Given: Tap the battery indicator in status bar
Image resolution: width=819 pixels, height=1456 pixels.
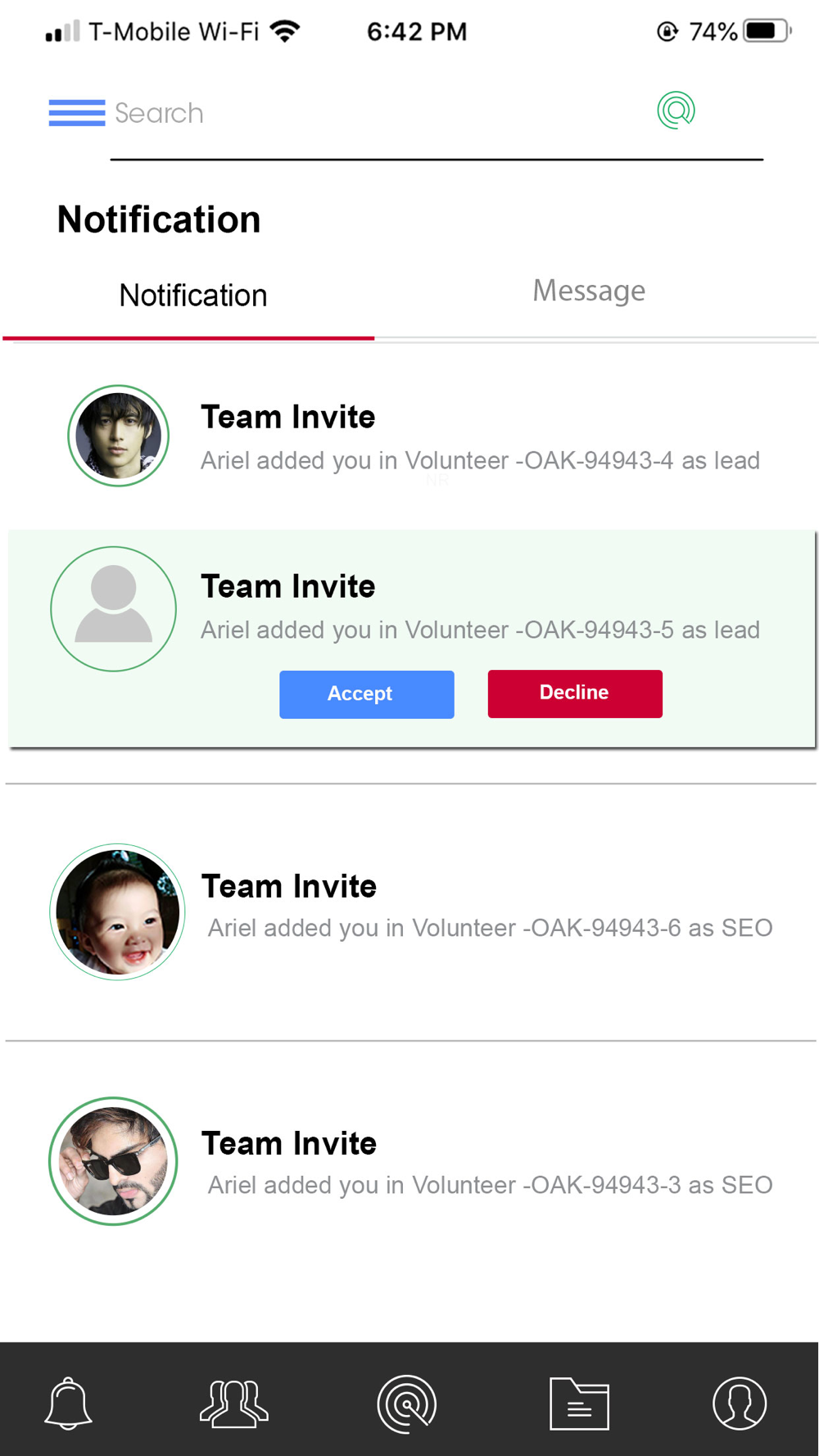Looking at the screenshot, I should [767, 31].
